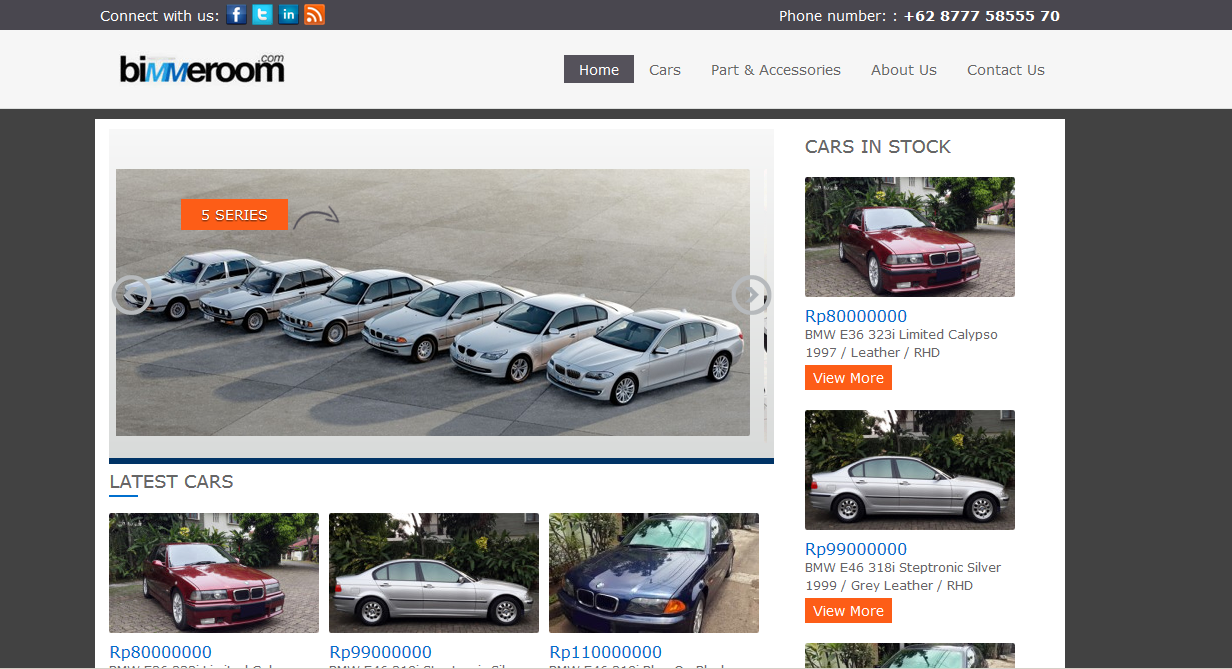Screen dimensions: 1232x669
Task: Click the 5 SERIES banner label
Action: [x=234, y=215]
